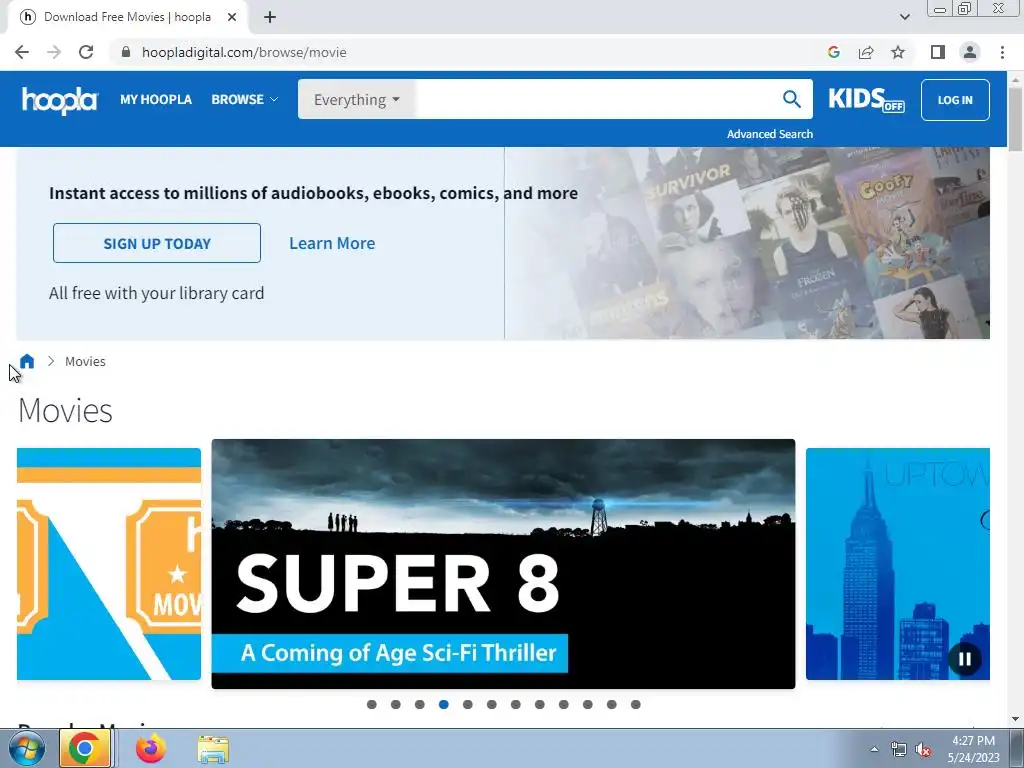
Task: Open a new browser tab
Action: coord(270,17)
